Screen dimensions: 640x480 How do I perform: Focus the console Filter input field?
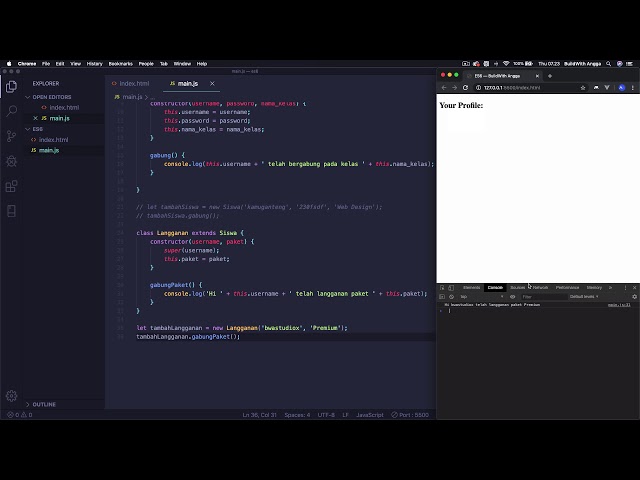[544, 297]
